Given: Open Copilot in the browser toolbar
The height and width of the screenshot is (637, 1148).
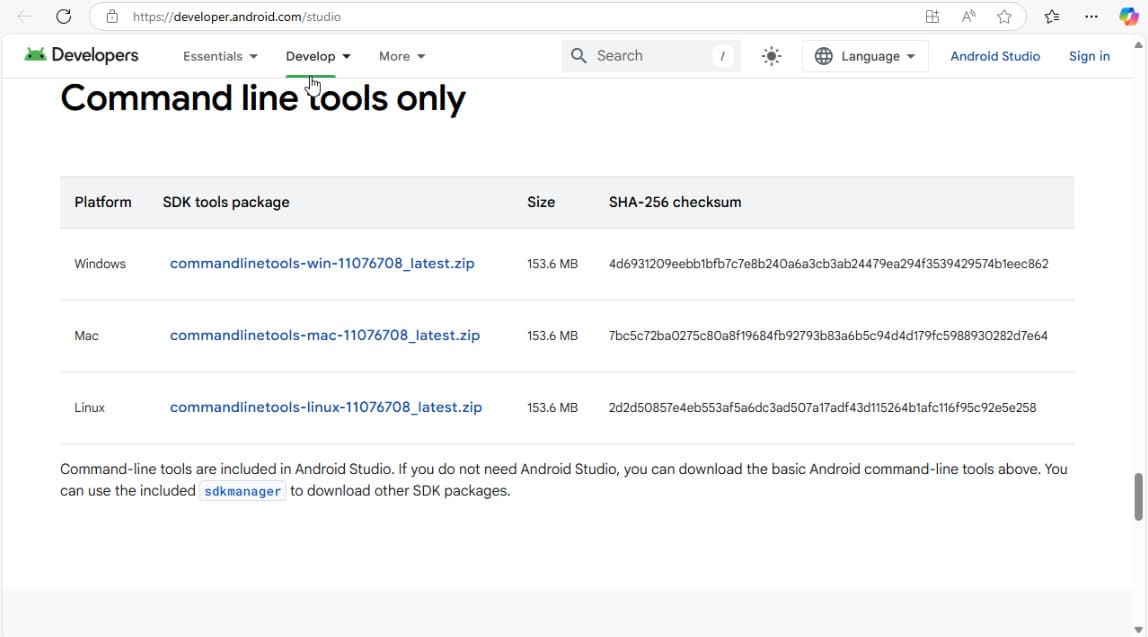Looking at the screenshot, I should (1127, 16).
